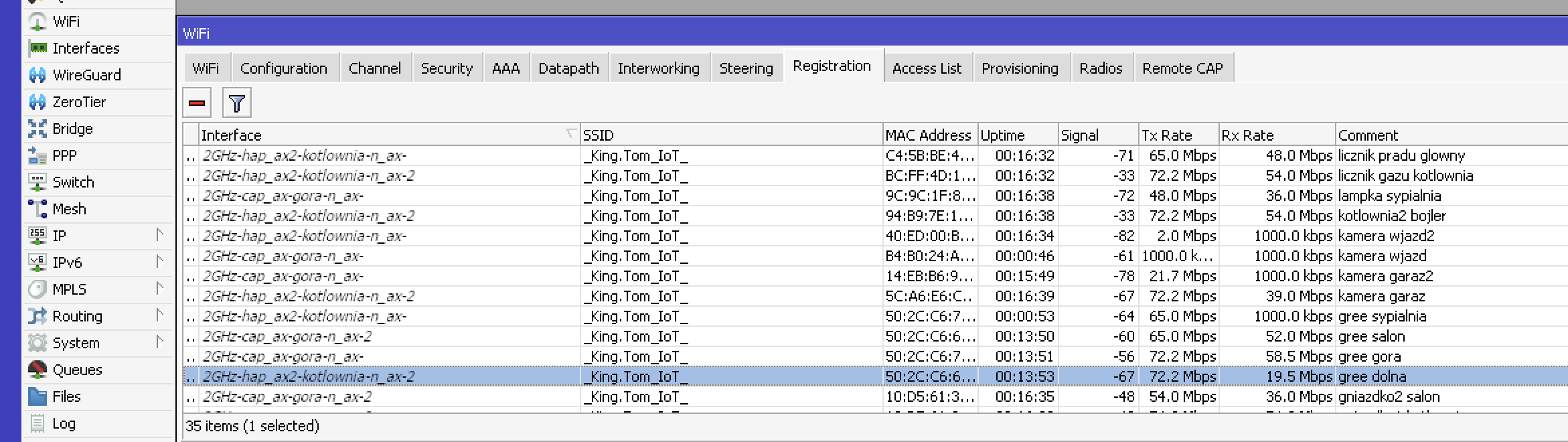Open WireGuard via its sidebar icon
Image resolution: width=1568 pixels, height=442 pixels.
click(37, 75)
